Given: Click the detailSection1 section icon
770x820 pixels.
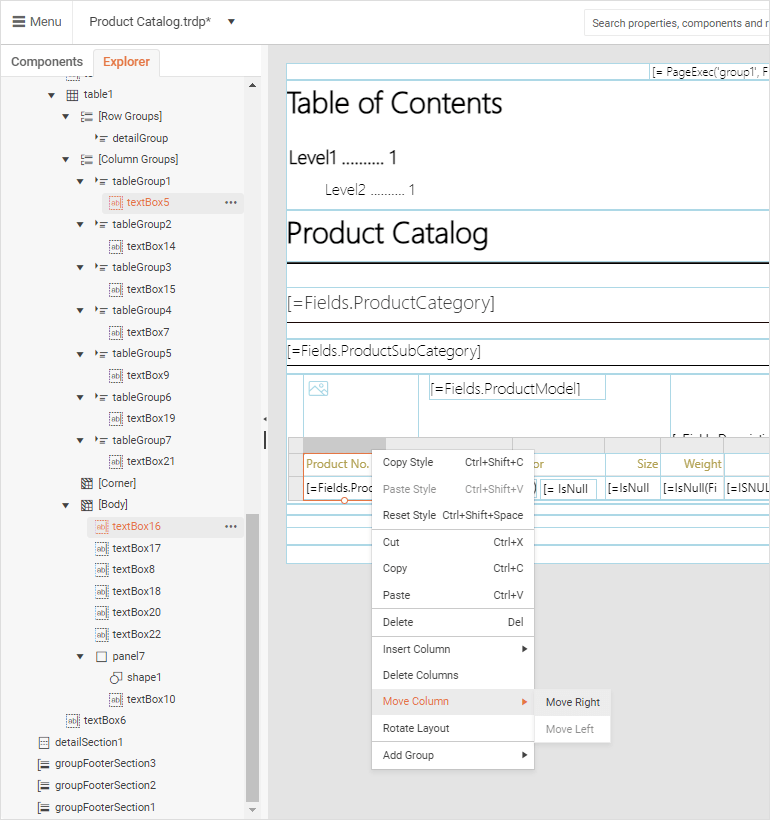Looking at the screenshot, I should coord(44,743).
